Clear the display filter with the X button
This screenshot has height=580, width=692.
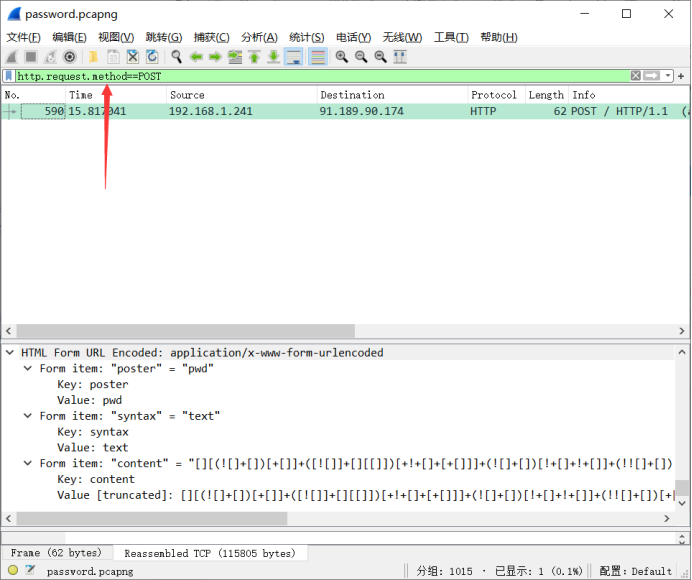click(x=636, y=76)
